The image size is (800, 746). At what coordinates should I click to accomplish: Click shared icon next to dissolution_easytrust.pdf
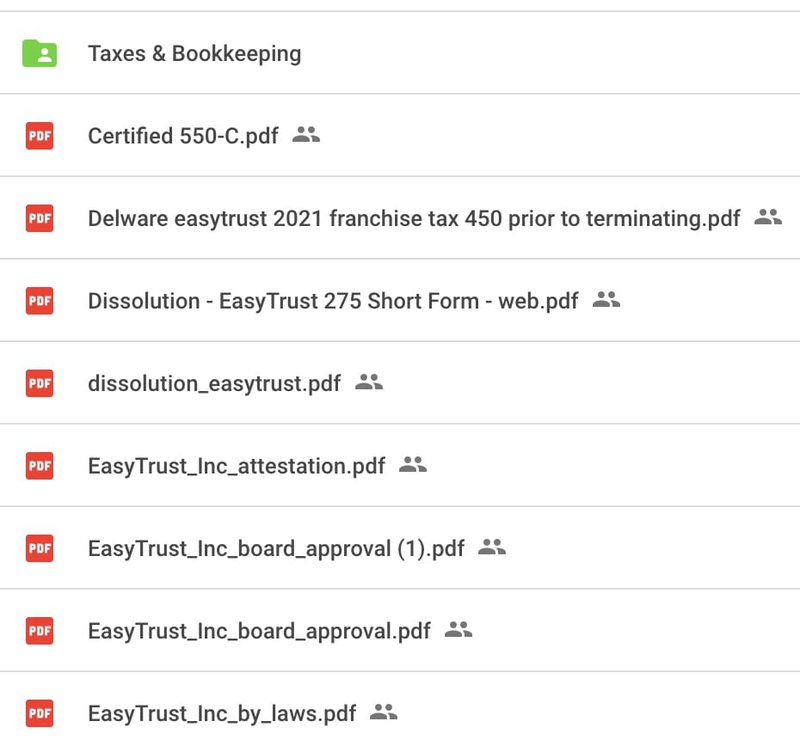[369, 382]
